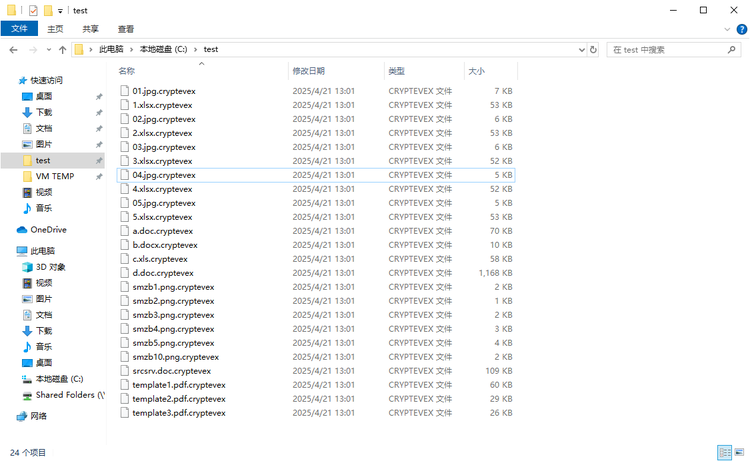This screenshot has width=750, height=461.
Task: Select the file name 05.jpg.cryptevex
Action: [x=164, y=203]
